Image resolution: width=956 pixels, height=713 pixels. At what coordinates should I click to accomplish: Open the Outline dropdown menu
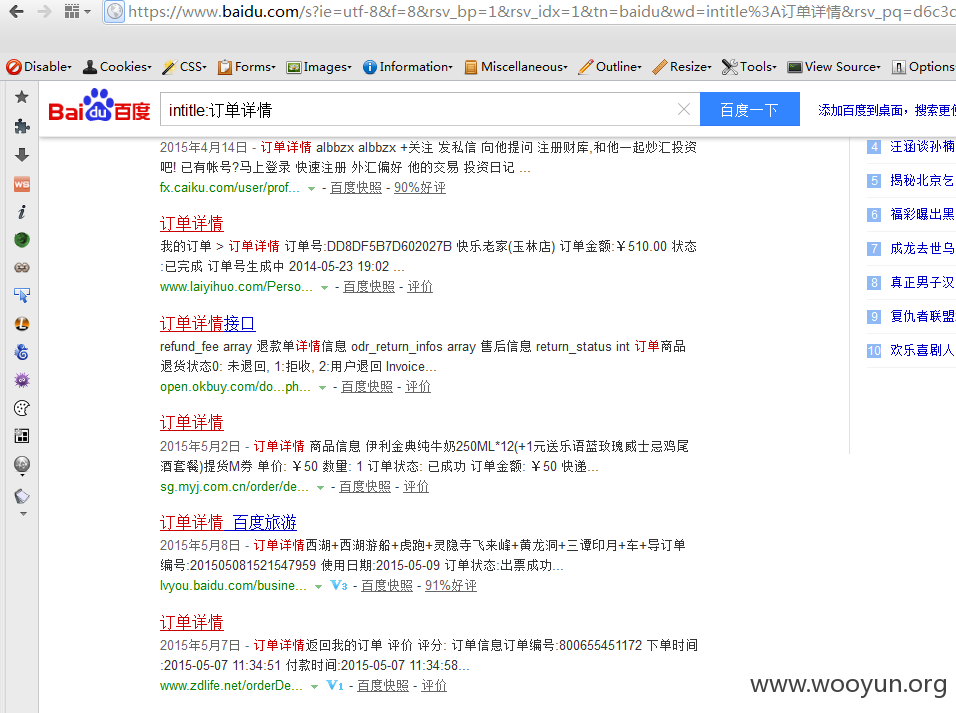[610, 66]
